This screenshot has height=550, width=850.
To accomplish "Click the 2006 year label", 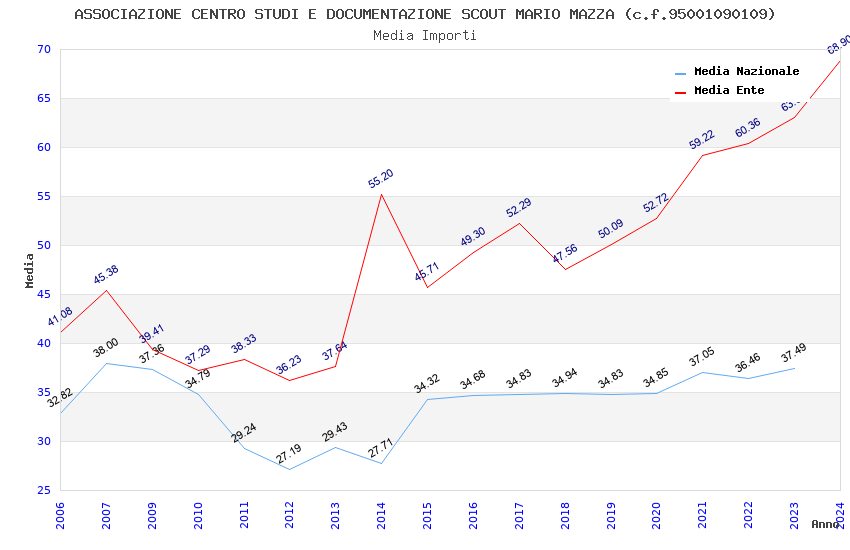I will [60, 515].
